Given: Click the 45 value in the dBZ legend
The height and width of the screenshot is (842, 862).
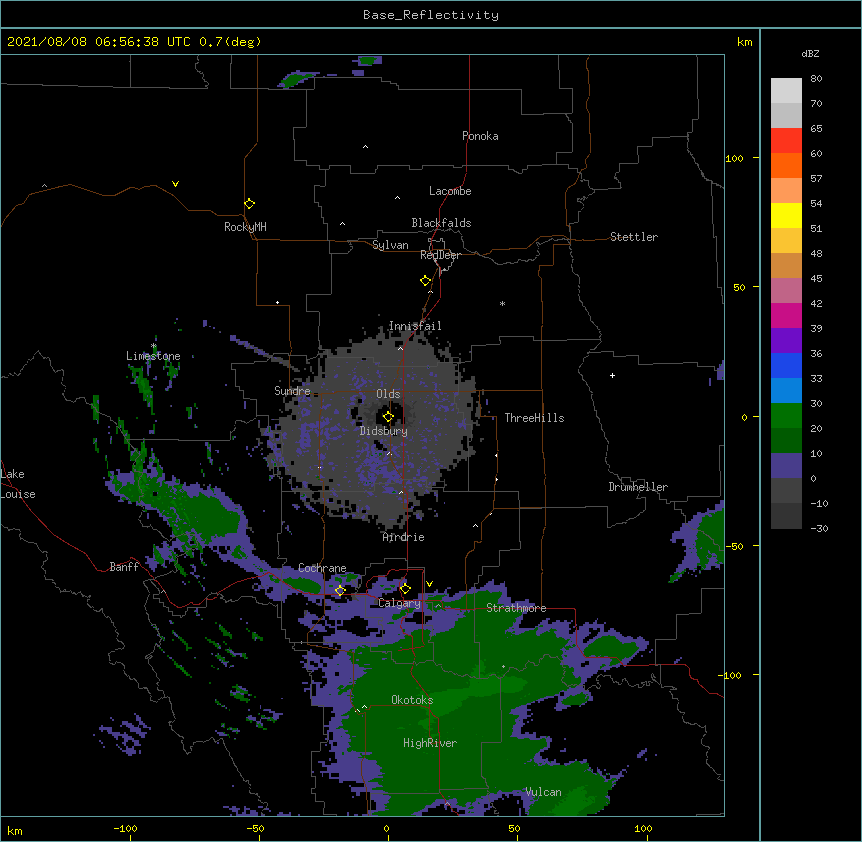Looking at the screenshot, I should pos(816,278).
